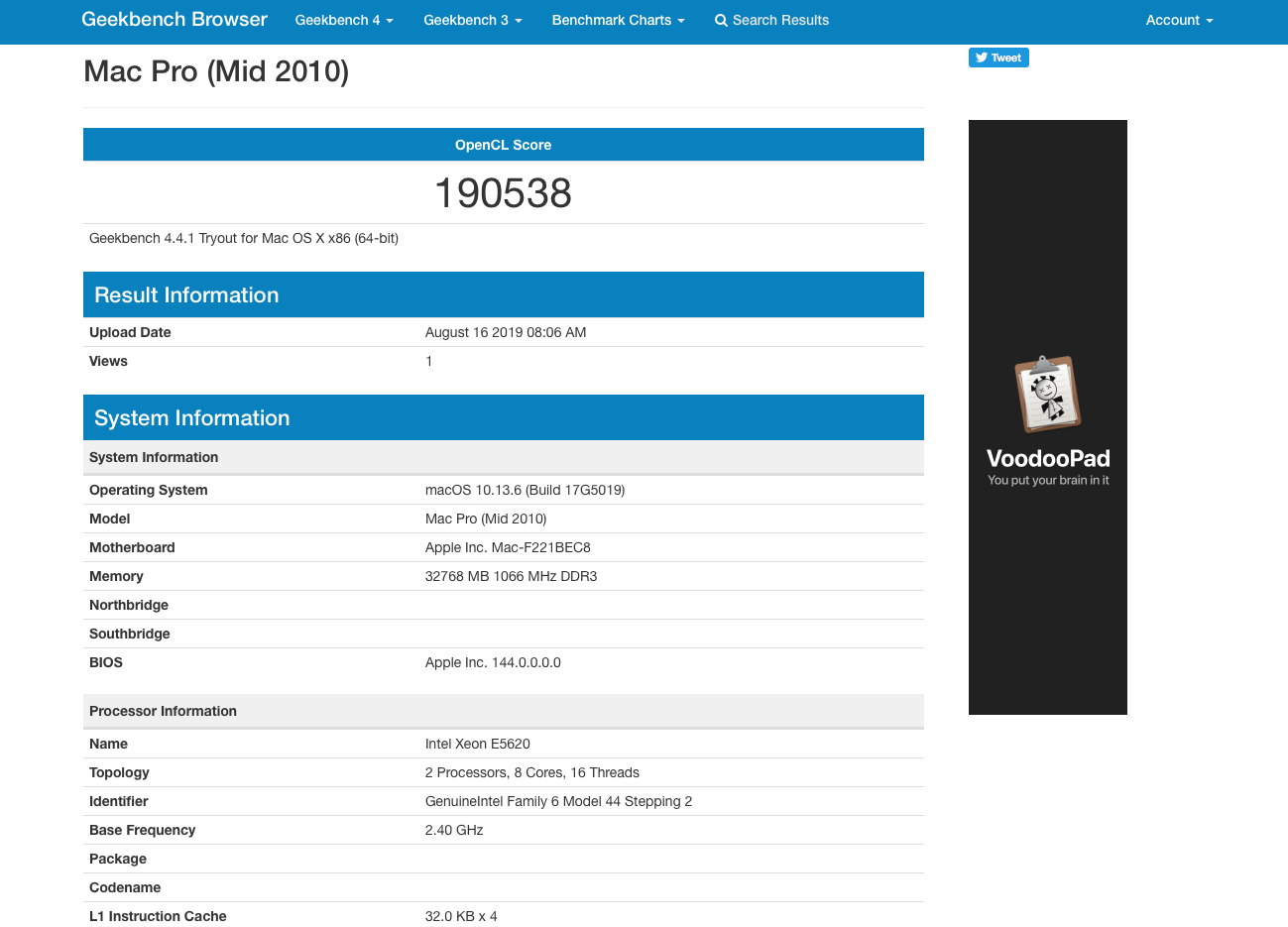
Task: Click the 32768 MB 1066 MHz DDR3 value
Action: 511,576
